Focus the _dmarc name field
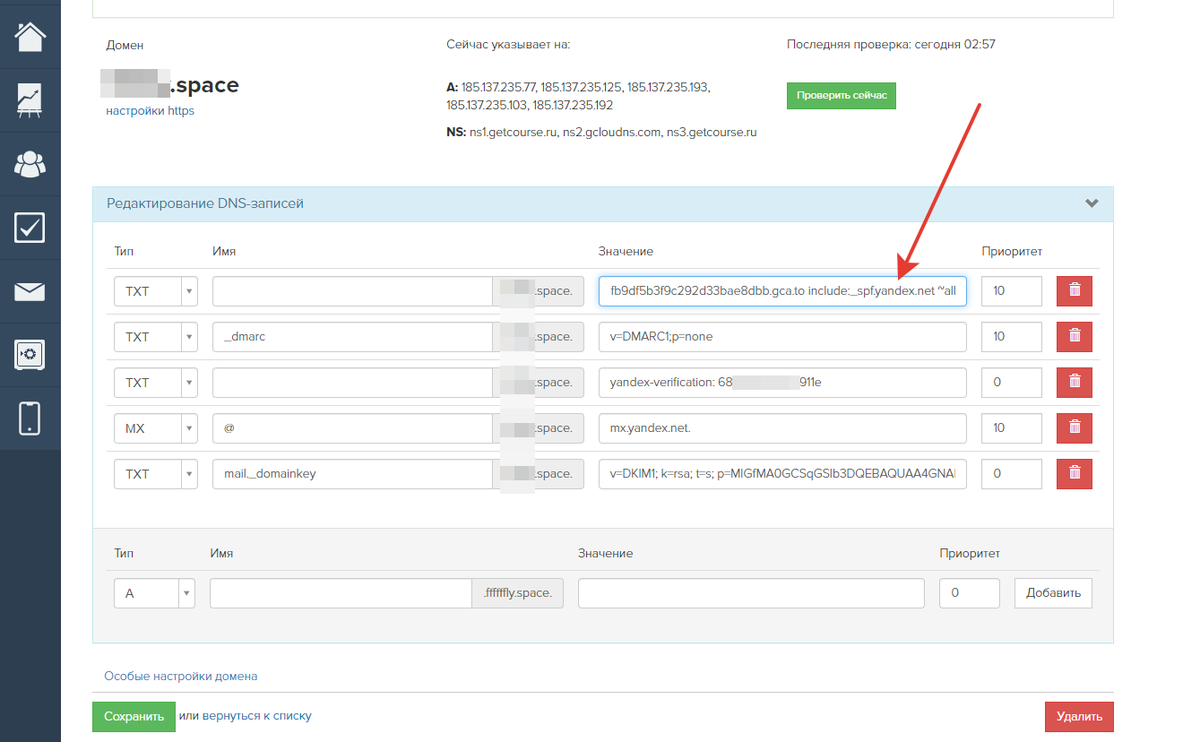 [x=352, y=337]
